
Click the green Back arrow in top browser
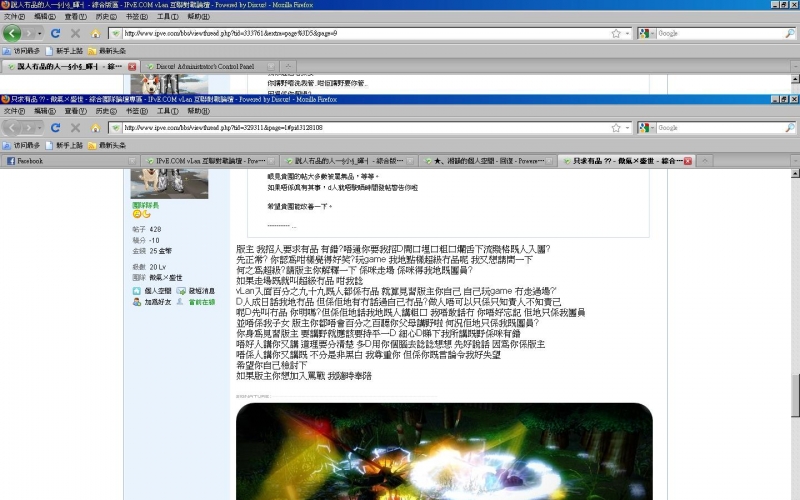[x=12, y=34]
